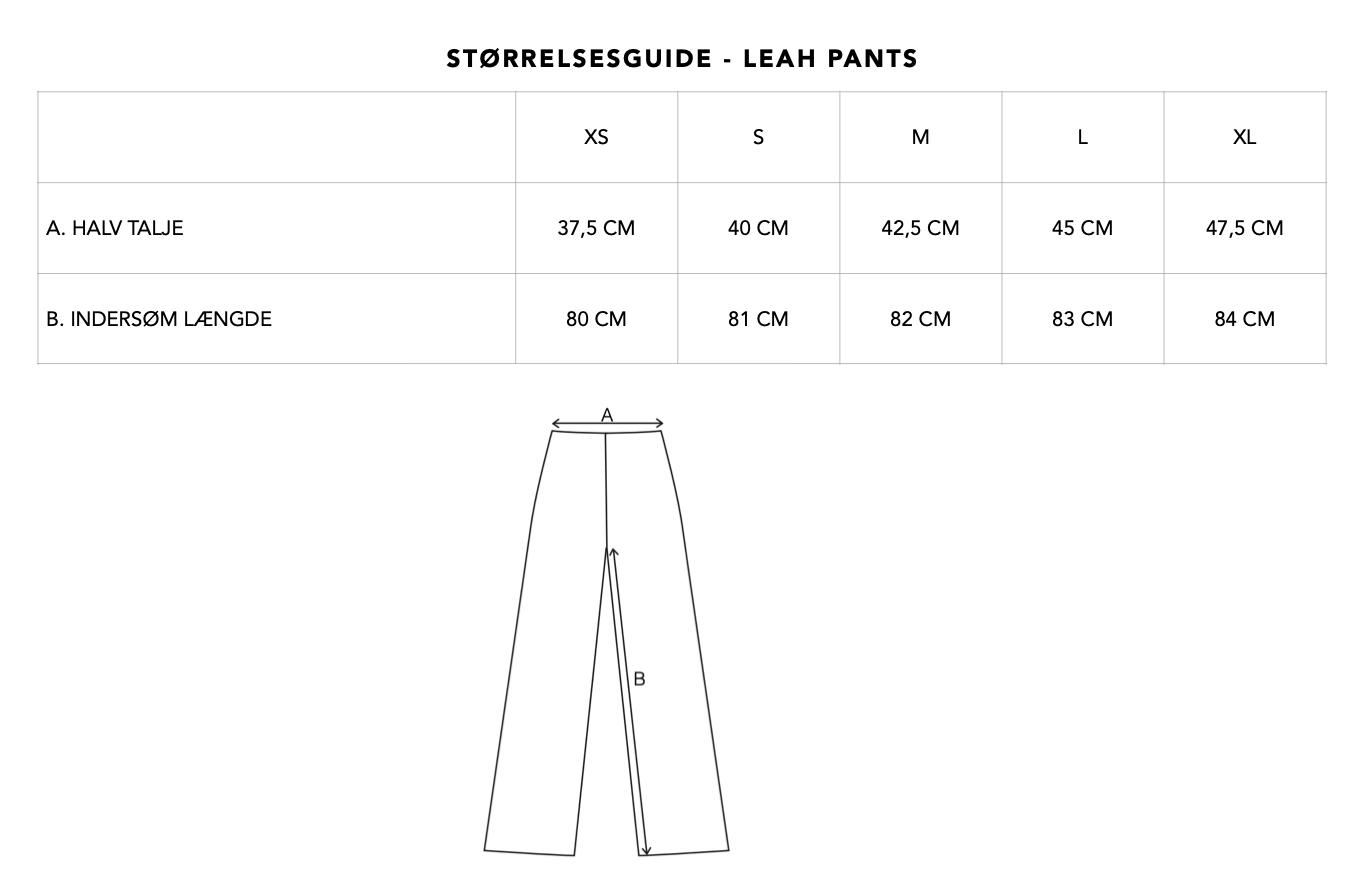Click the horizontal waist measurement arrow
This screenshot has width=1360, height=888.
(580, 424)
